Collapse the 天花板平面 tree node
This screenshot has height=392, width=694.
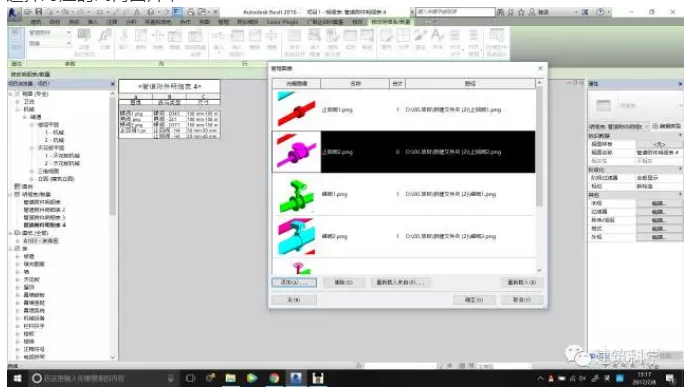click(x=32, y=148)
